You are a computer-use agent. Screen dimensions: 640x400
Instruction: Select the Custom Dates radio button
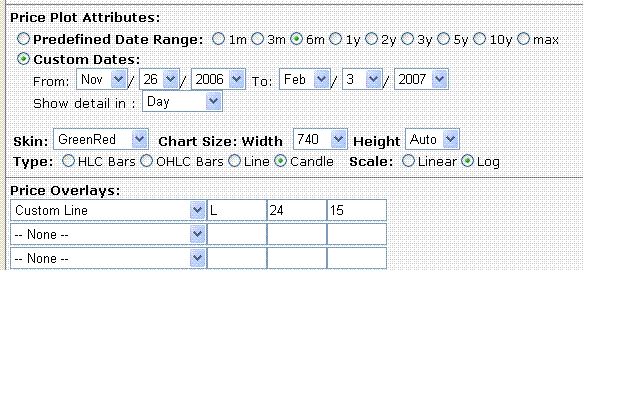click(x=23, y=59)
